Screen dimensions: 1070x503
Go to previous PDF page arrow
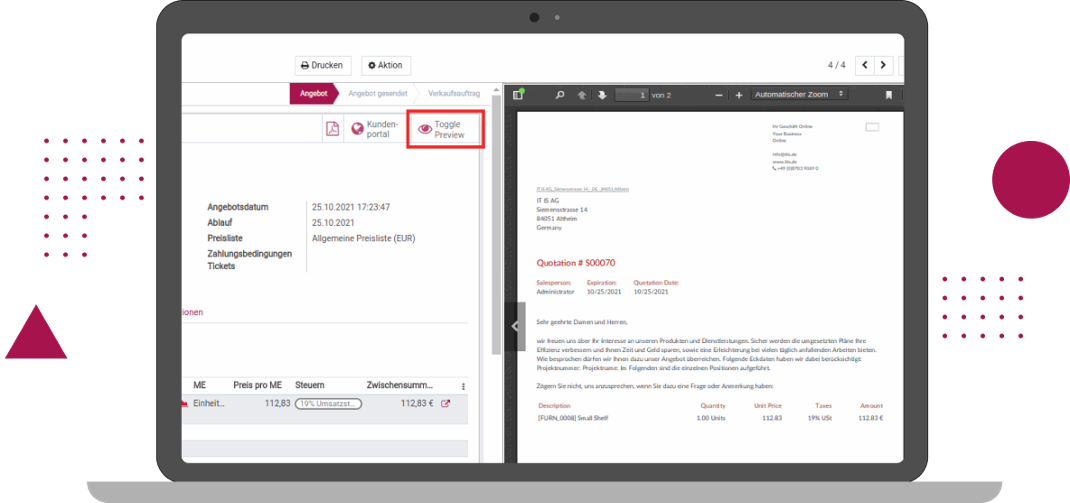582,95
